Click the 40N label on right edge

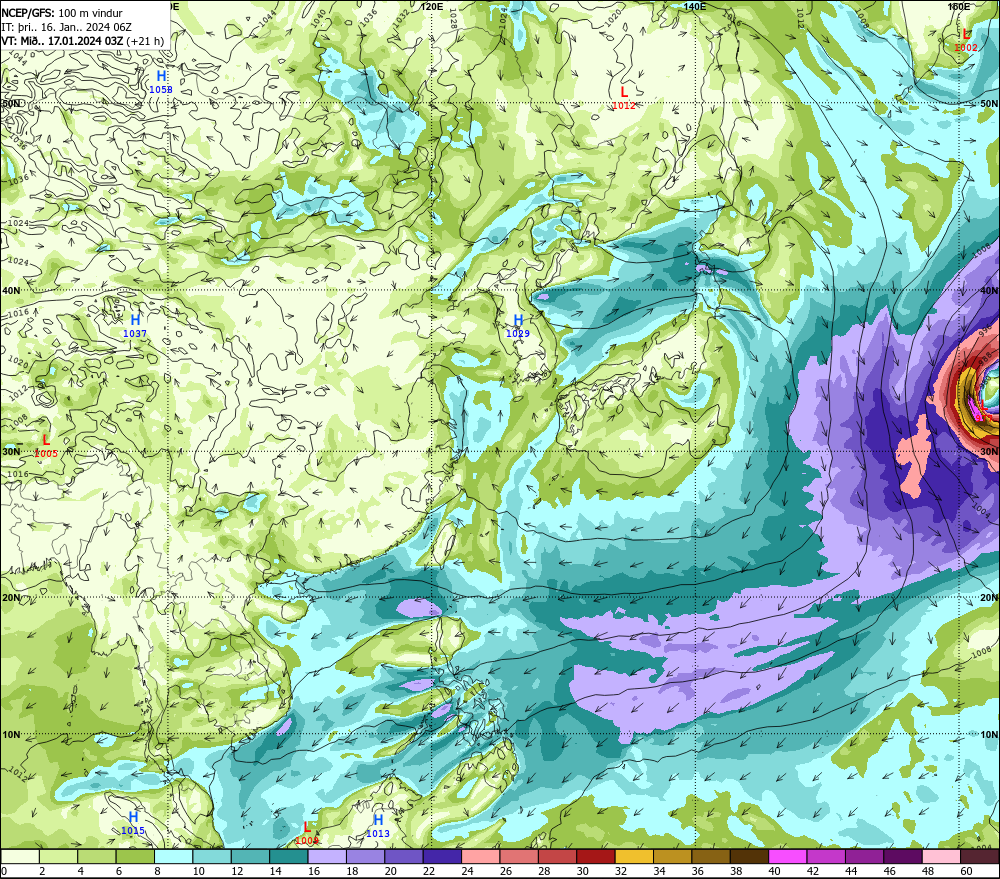pos(989,290)
